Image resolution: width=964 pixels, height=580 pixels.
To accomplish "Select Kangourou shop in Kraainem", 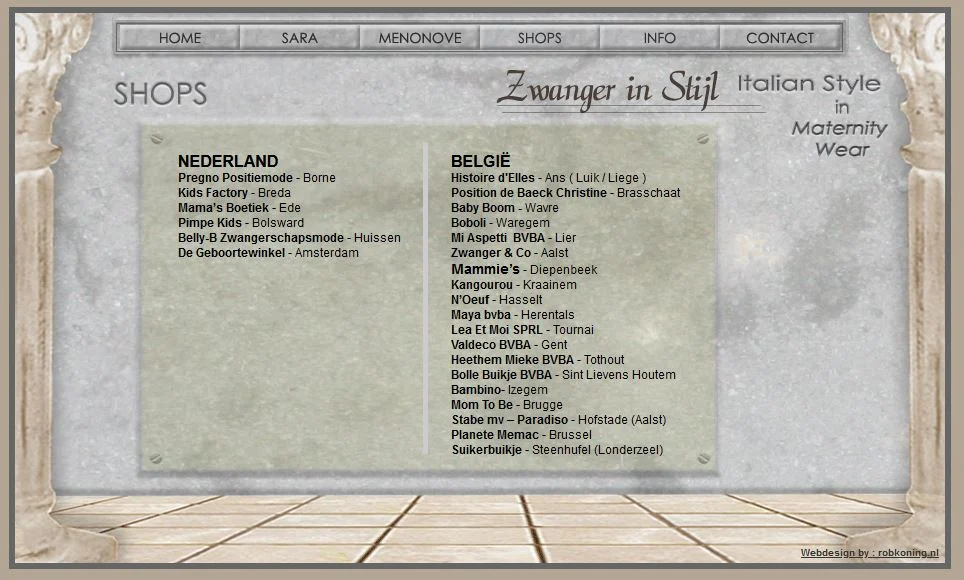I will [513, 285].
